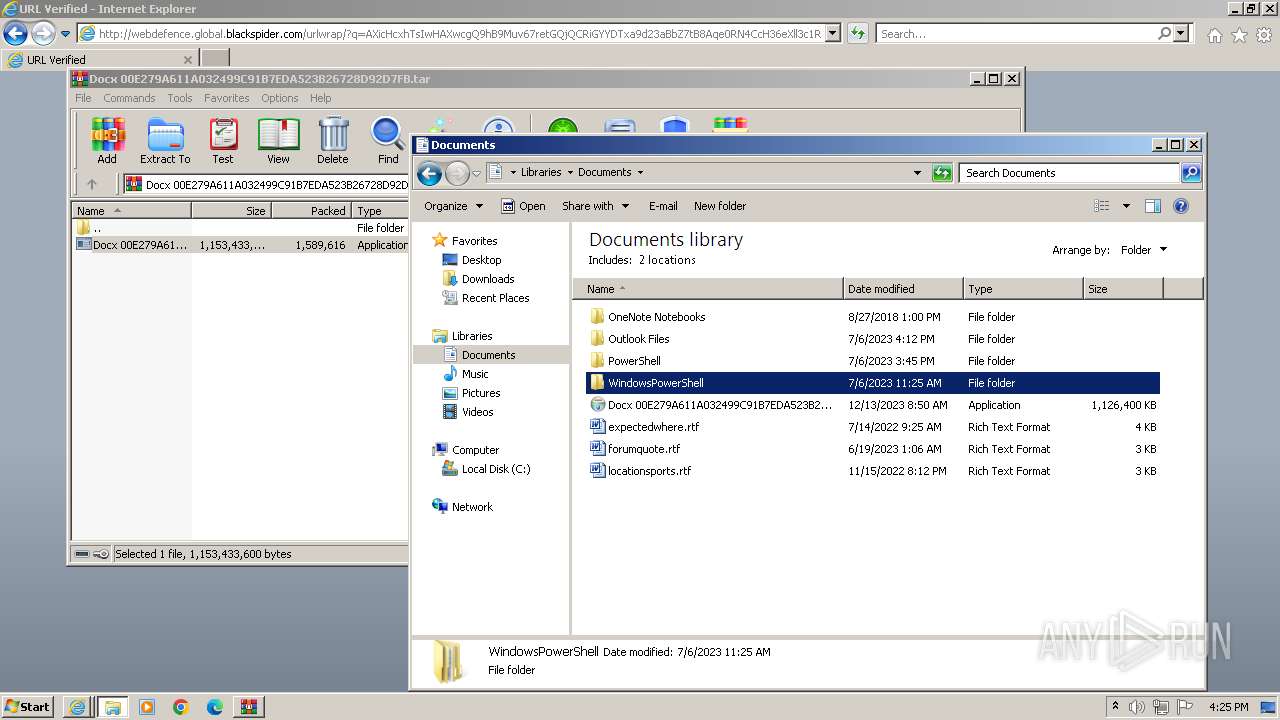
Task: Click WinRAR icon in the taskbar
Action: click(249, 707)
